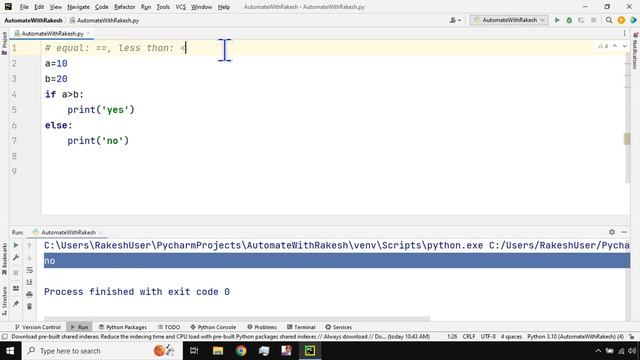The height and width of the screenshot is (360, 640).
Task: Click the UTF-8 encoding selector
Action: tap(488, 337)
